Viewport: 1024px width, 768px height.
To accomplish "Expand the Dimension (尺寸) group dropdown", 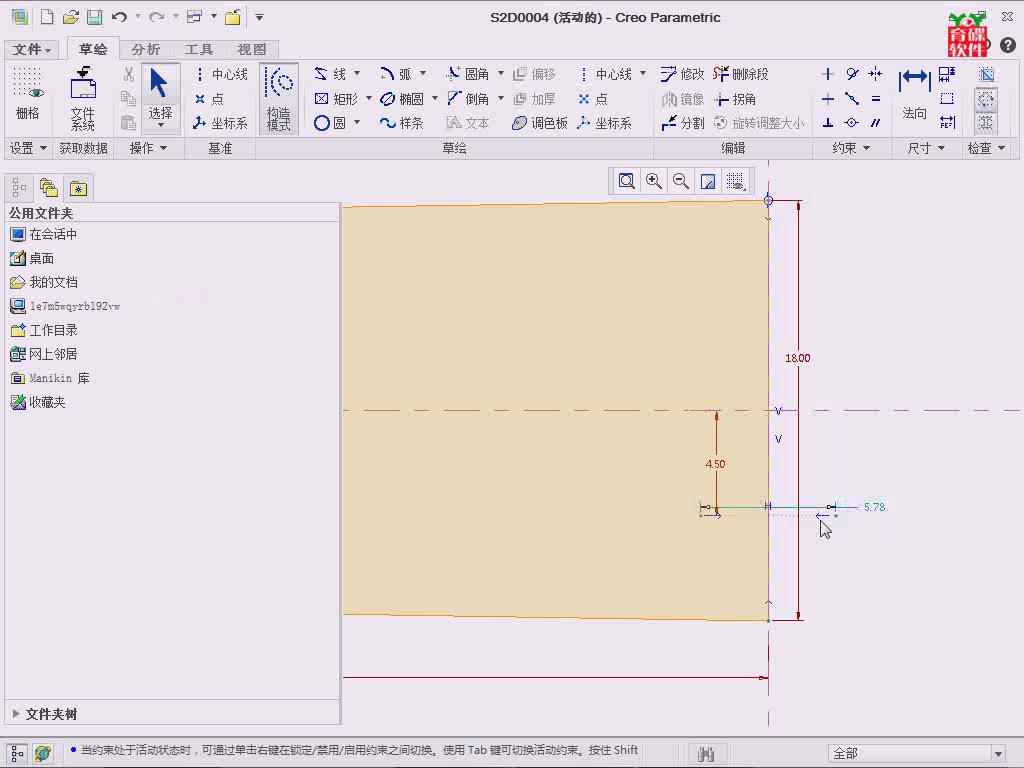I will [x=926, y=148].
